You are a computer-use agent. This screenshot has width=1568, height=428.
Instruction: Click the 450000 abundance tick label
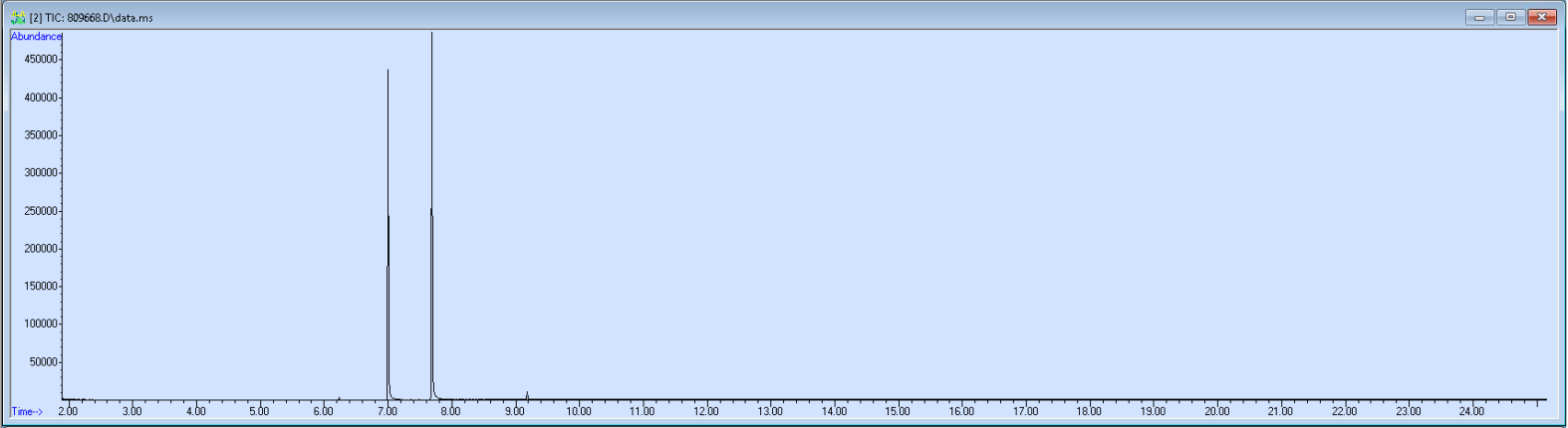pyautogui.click(x=41, y=60)
